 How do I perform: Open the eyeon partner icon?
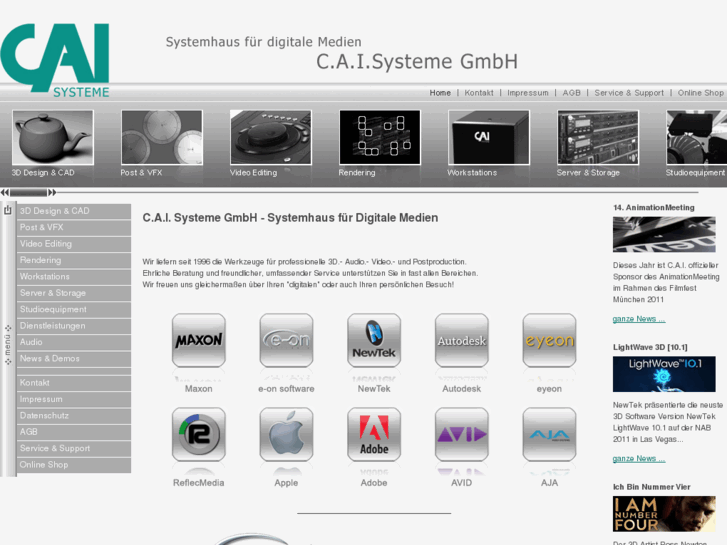click(549, 340)
